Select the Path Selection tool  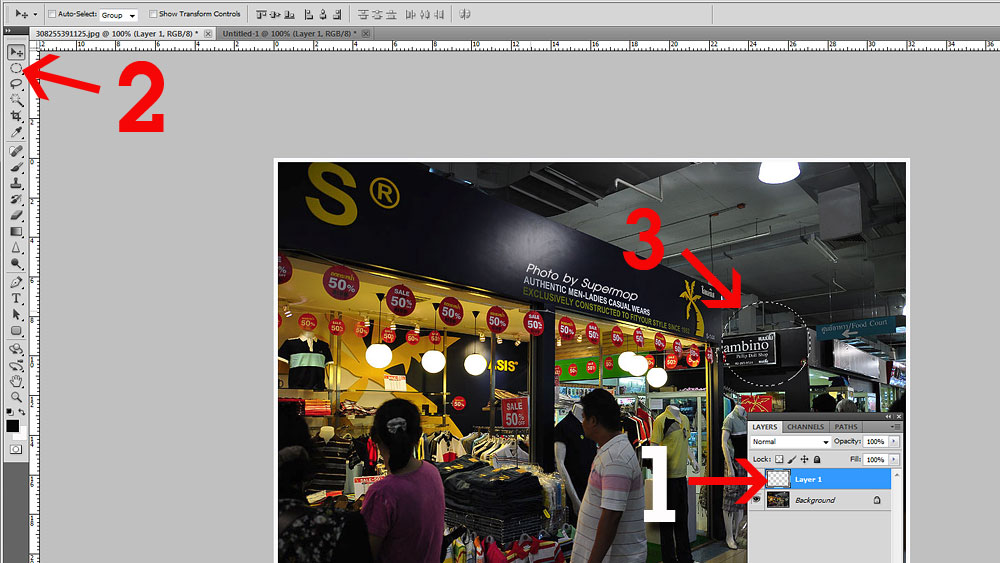16,314
